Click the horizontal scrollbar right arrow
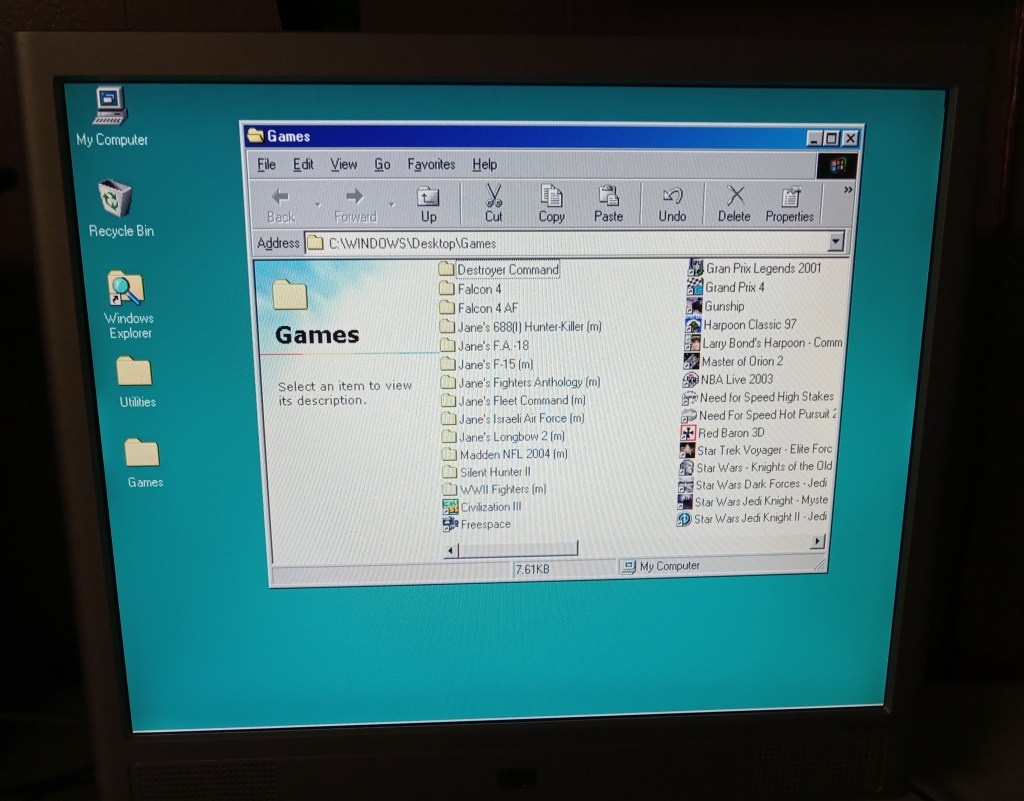This screenshot has height=801, width=1024. click(x=817, y=541)
